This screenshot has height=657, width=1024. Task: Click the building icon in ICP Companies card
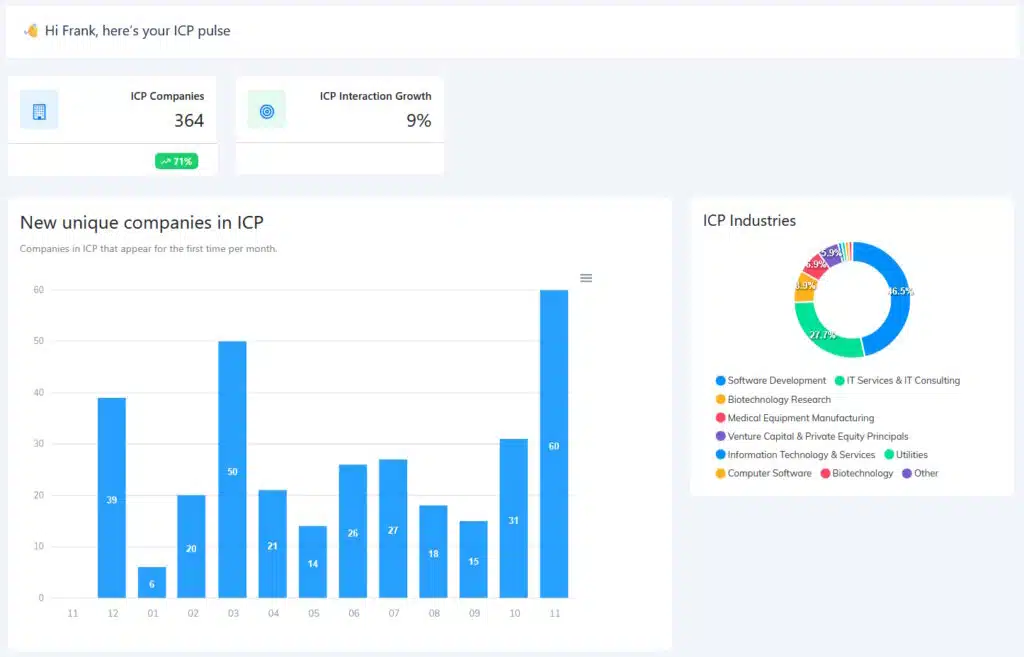pyautogui.click(x=39, y=110)
